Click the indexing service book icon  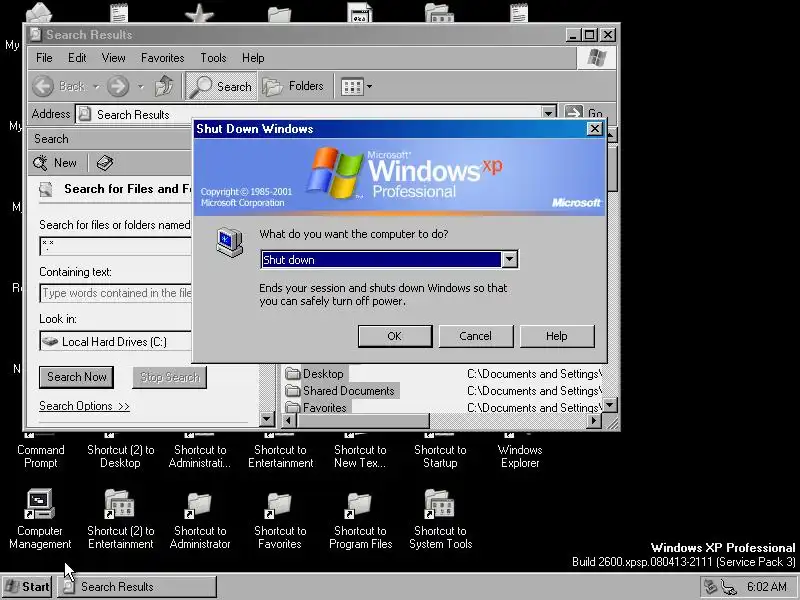pos(105,163)
